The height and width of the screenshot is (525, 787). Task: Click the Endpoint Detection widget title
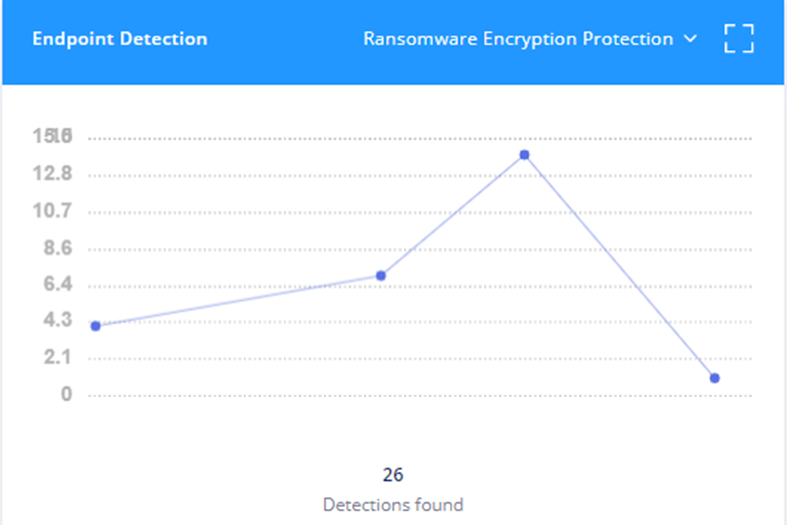click(119, 39)
